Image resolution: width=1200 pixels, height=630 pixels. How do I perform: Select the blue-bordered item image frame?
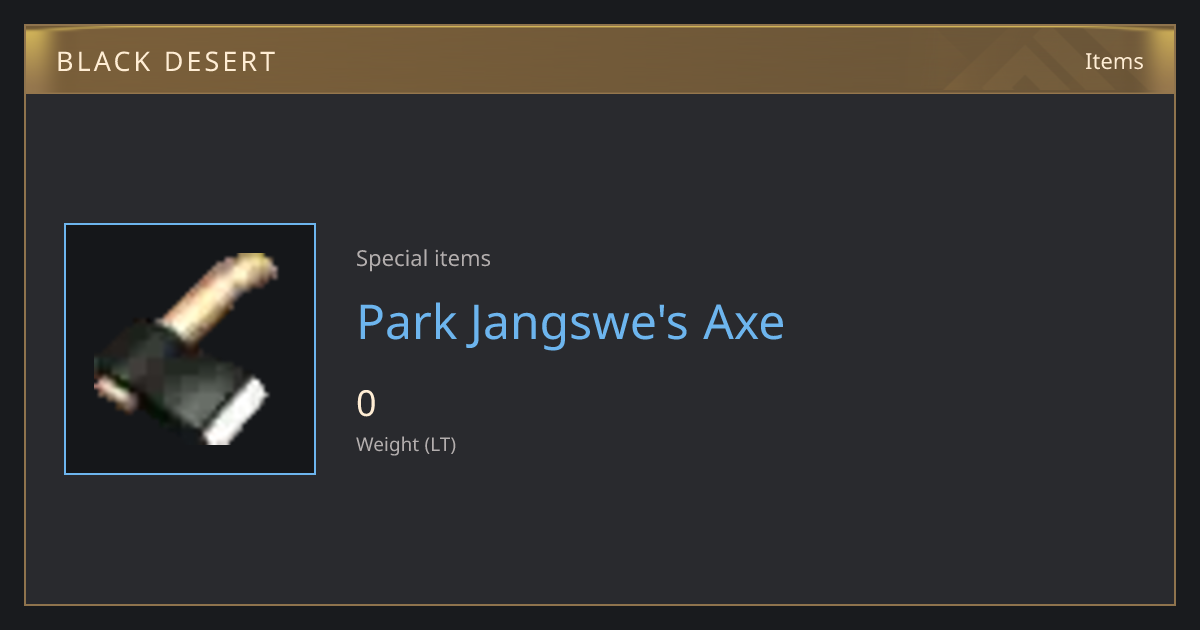[190, 349]
